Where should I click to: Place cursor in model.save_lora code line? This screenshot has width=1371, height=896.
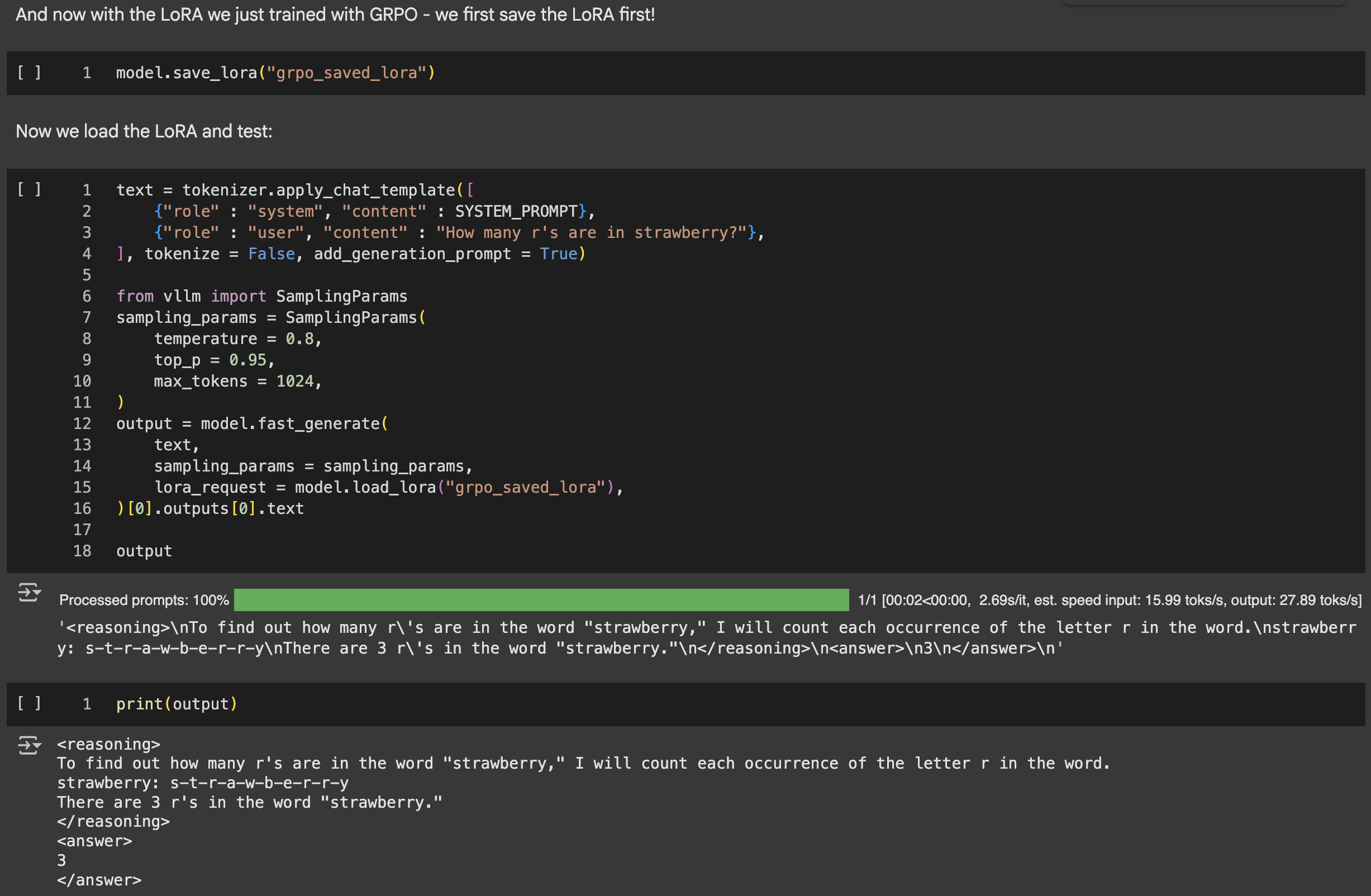[x=275, y=73]
